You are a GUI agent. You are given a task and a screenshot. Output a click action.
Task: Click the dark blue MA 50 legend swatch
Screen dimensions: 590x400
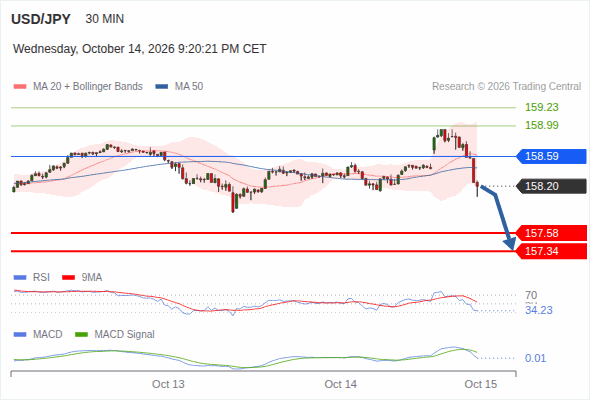click(x=162, y=87)
